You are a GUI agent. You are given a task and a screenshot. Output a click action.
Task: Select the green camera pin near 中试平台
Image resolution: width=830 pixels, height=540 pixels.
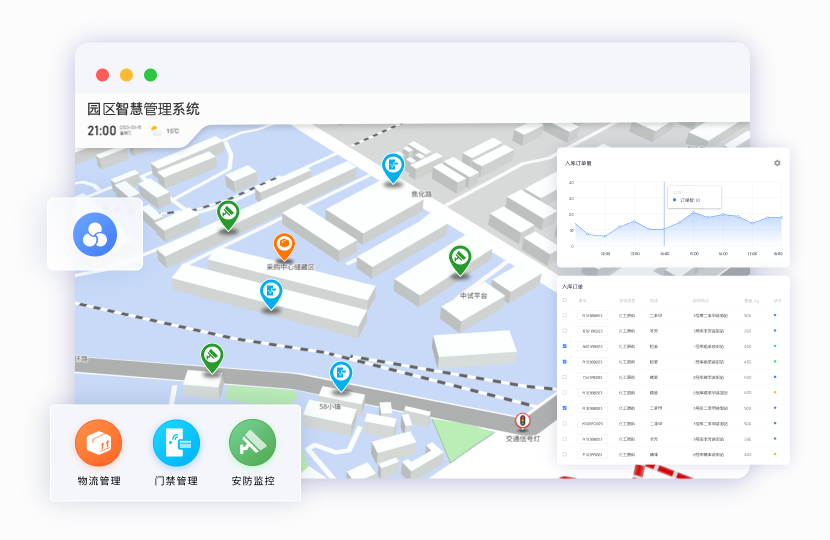coord(460,258)
